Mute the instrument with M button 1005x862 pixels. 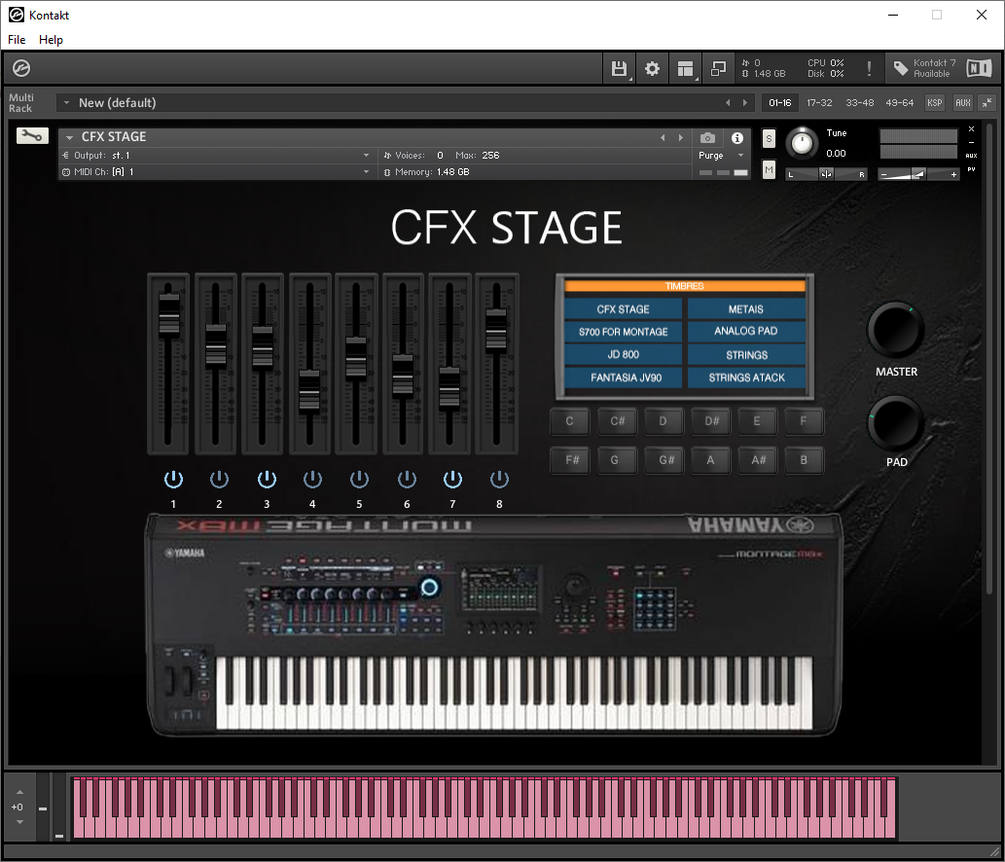(x=768, y=170)
